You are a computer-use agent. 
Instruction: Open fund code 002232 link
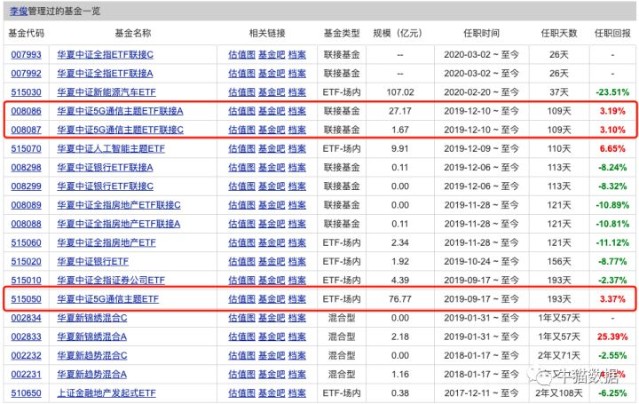(x=26, y=355)
